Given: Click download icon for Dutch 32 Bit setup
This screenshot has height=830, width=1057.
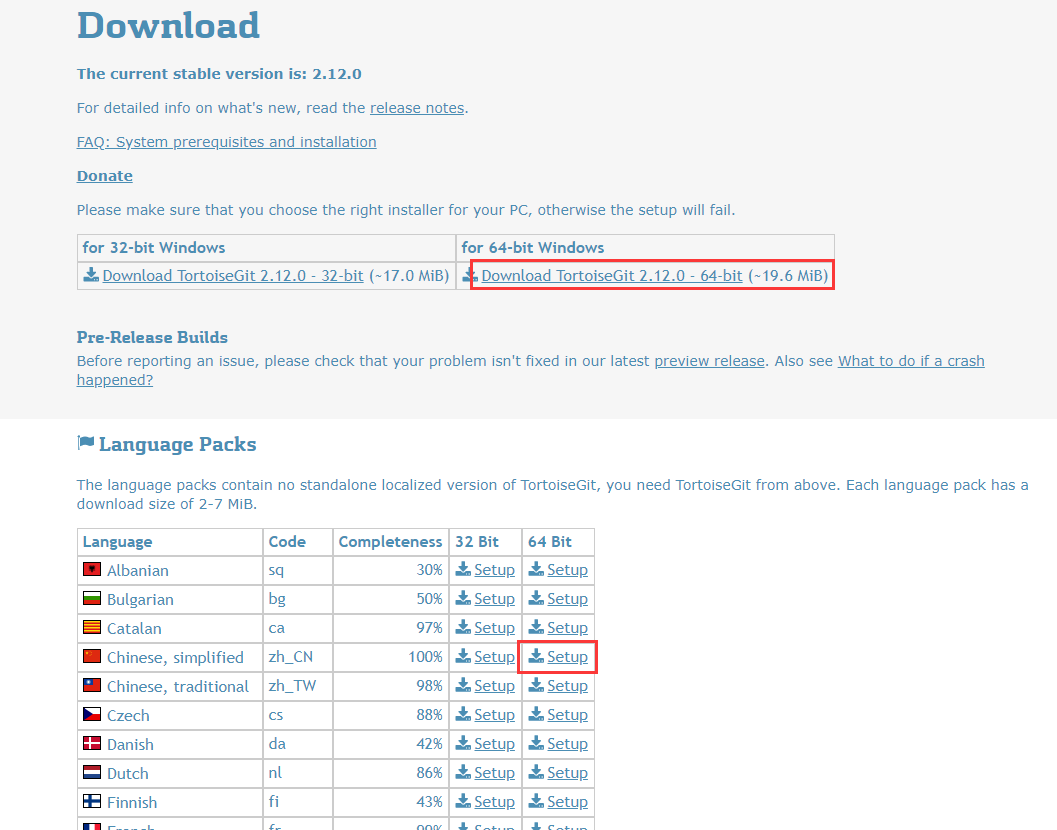Looking at the screenshot, I should point(463,772).
